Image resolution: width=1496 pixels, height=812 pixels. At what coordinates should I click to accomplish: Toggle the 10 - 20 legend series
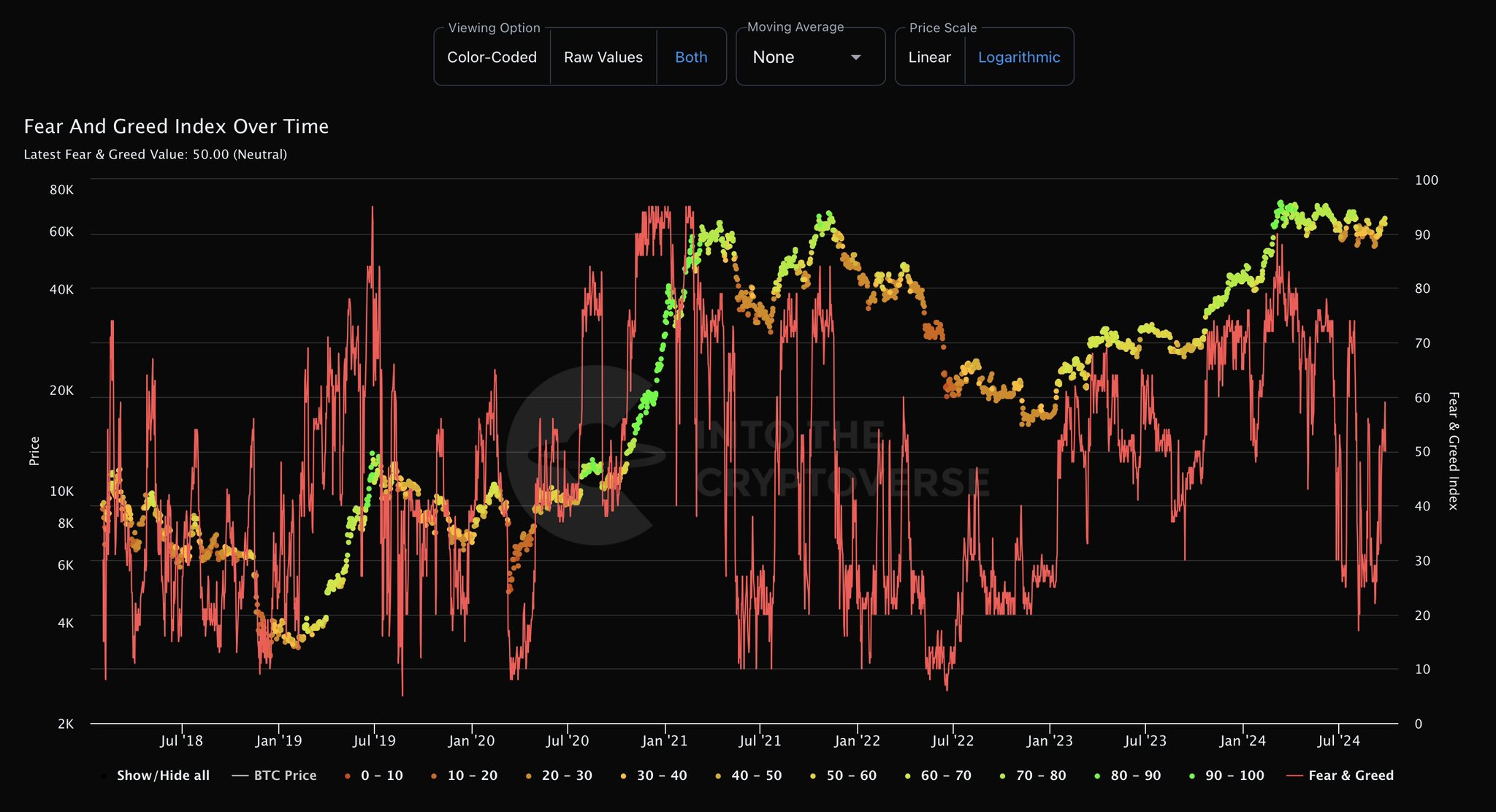click(472, 775)
